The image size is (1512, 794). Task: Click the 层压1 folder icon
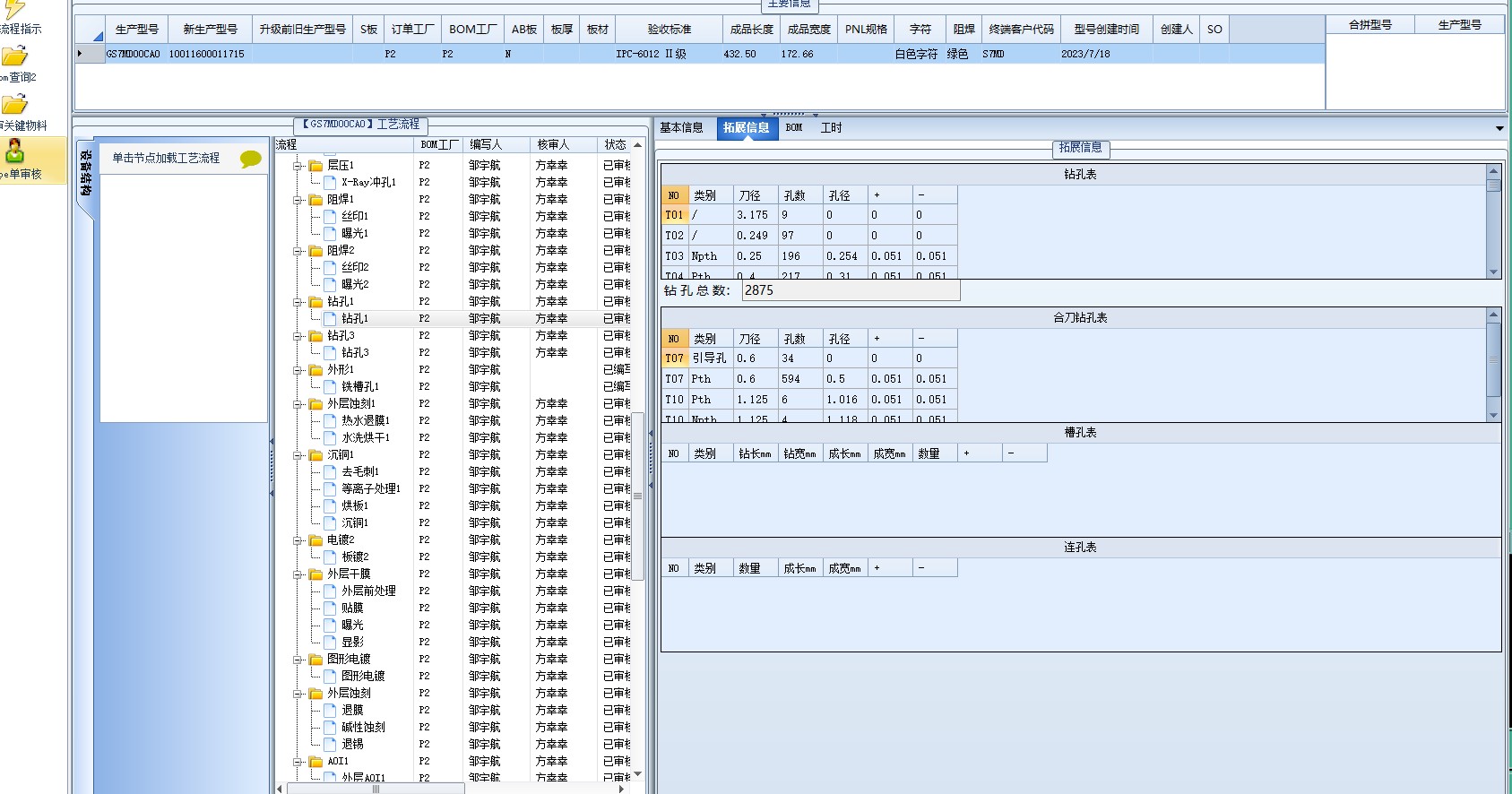point(315,166)
